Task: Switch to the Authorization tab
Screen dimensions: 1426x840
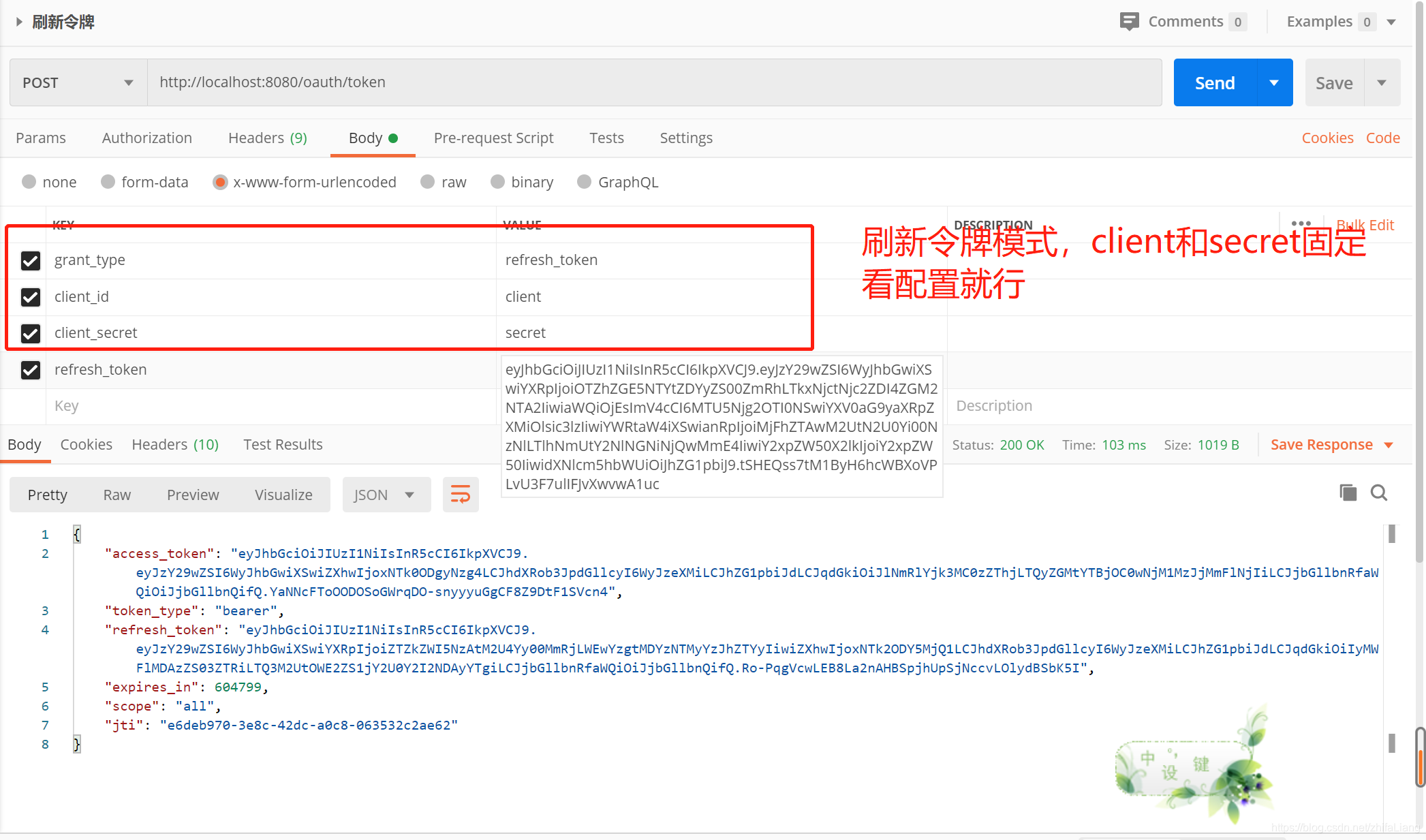Action: pyautogui.click(x=147, y=138)
